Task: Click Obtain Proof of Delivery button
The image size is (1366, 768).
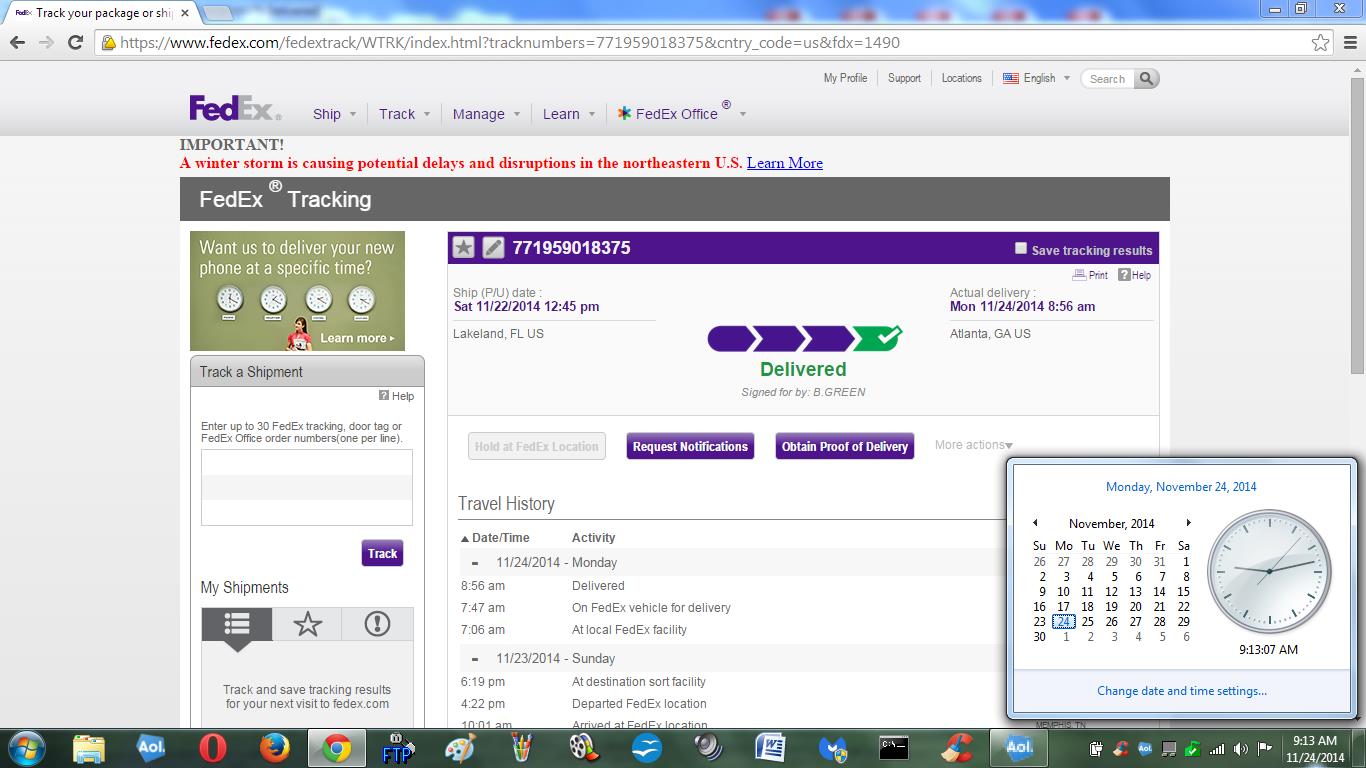Action: click(x=845, y=446)
